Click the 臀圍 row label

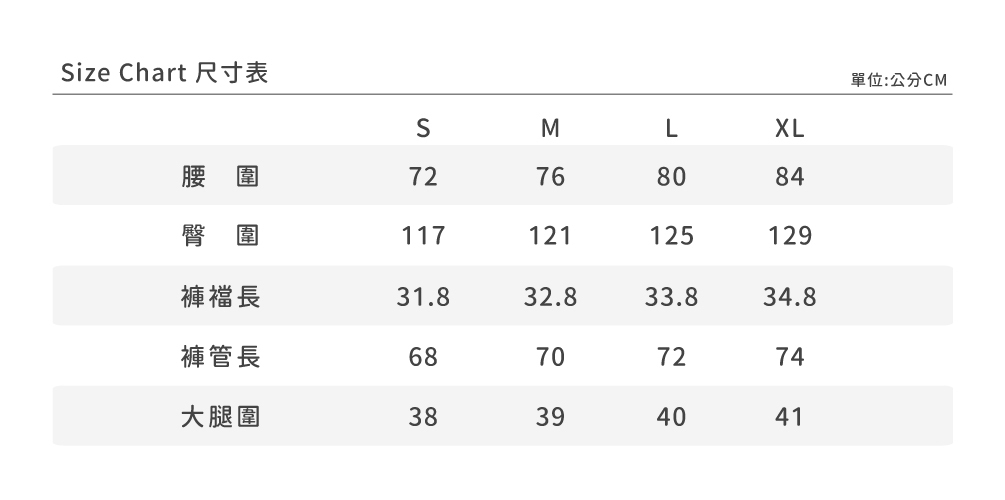(x=221, y=236)
